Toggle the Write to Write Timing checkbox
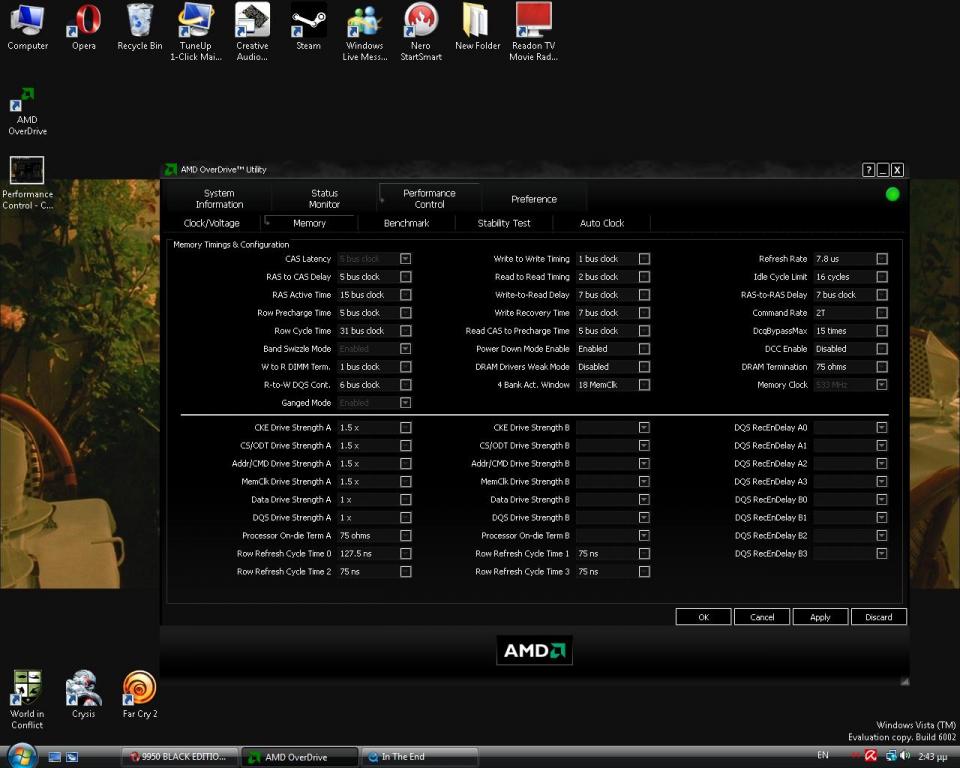The image size is (960, 768). [x=644, y=259]
